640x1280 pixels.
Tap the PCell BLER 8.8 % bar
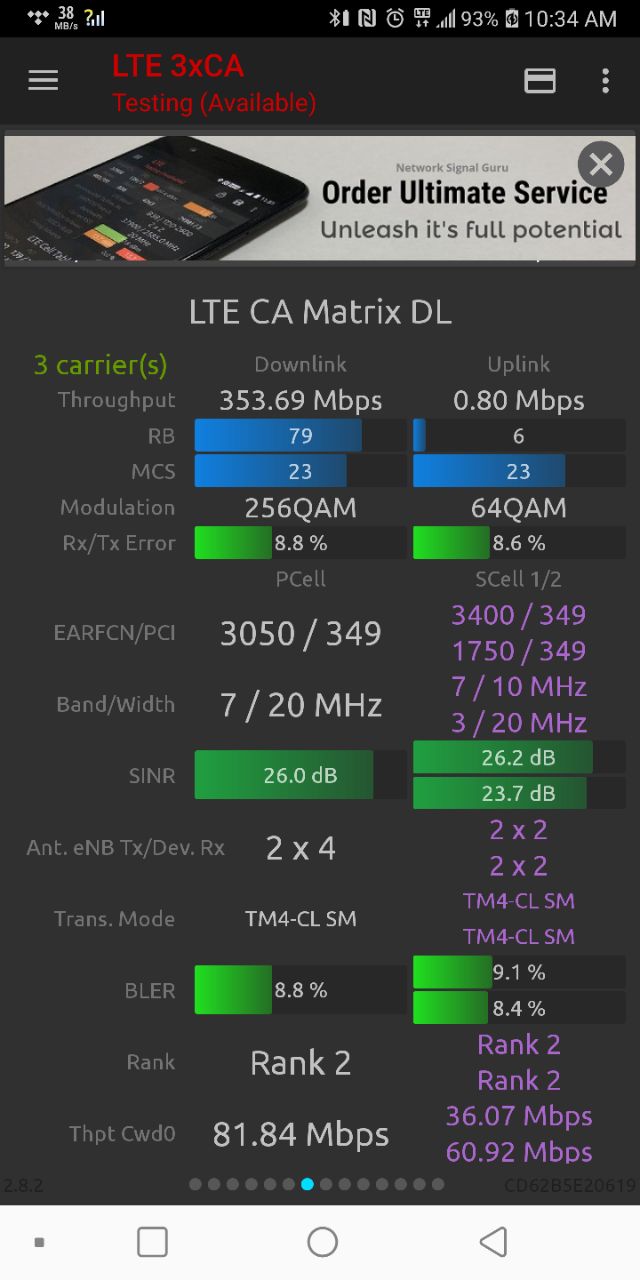point(301,990)
